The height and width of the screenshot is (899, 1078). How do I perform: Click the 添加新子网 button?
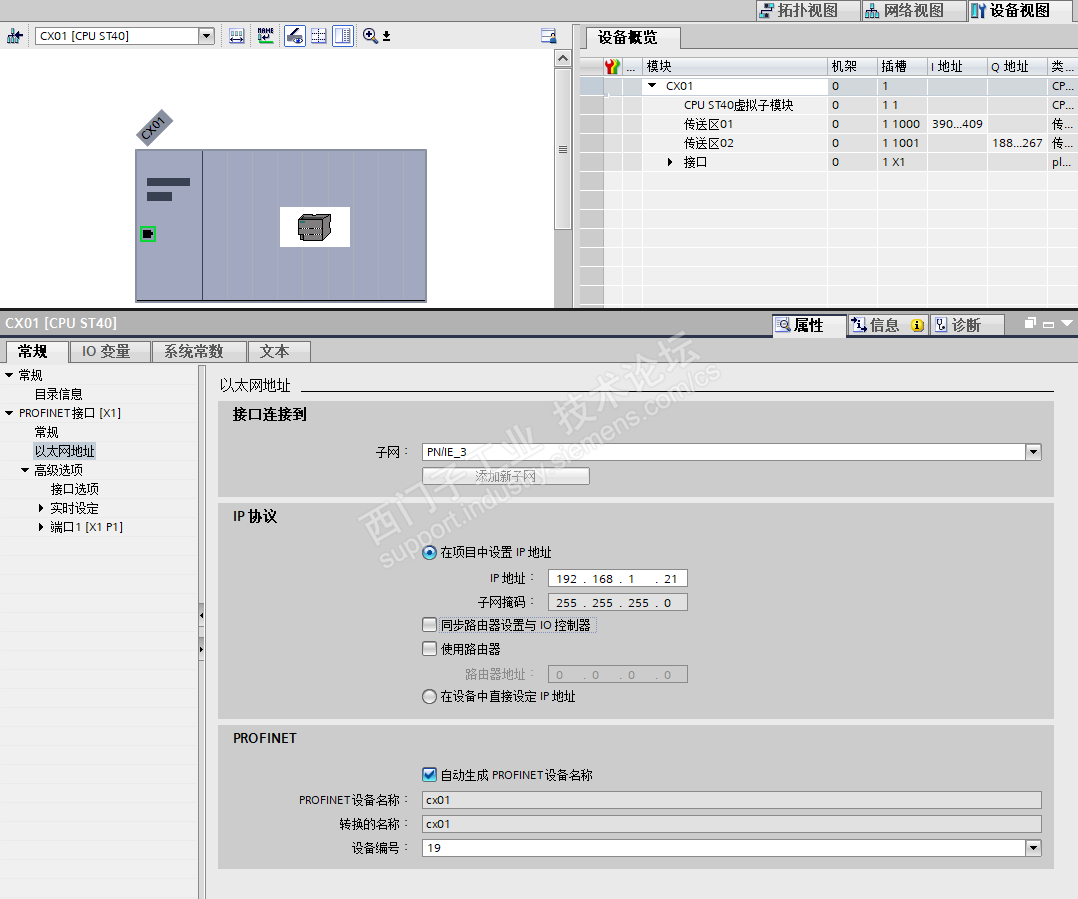(505, 476)
